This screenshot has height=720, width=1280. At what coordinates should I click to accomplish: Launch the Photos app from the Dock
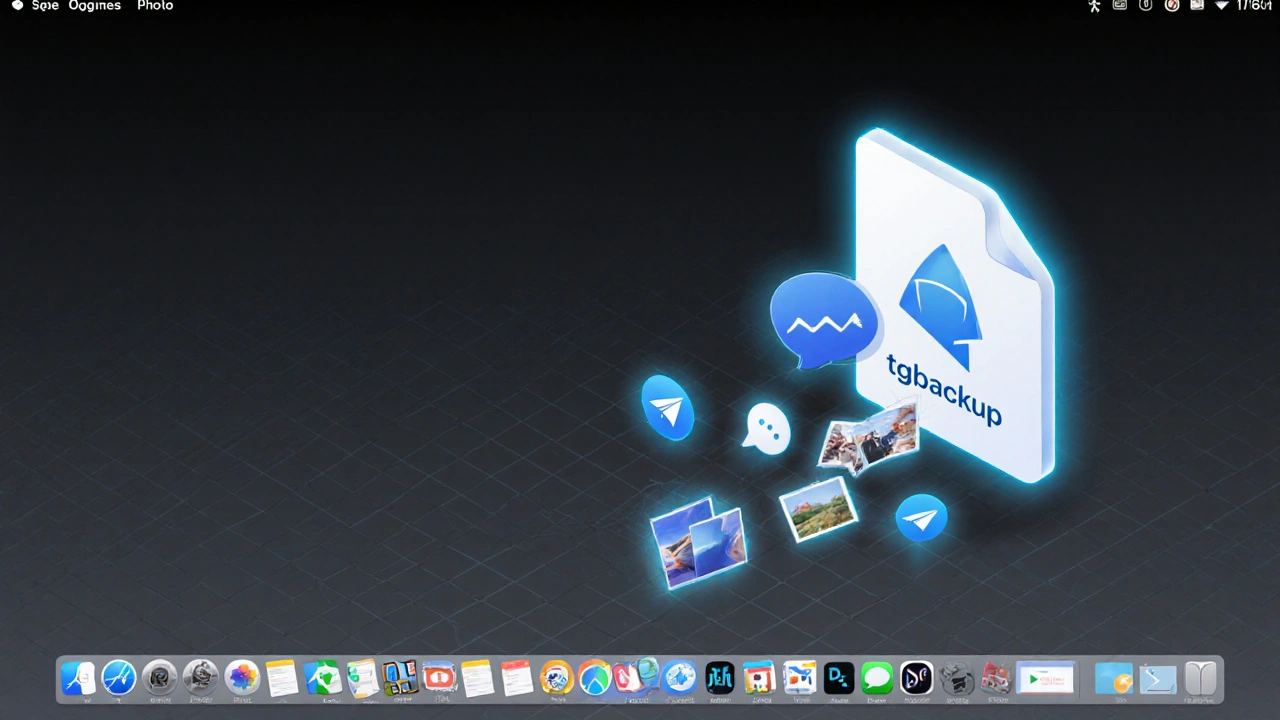click(242, 678)
